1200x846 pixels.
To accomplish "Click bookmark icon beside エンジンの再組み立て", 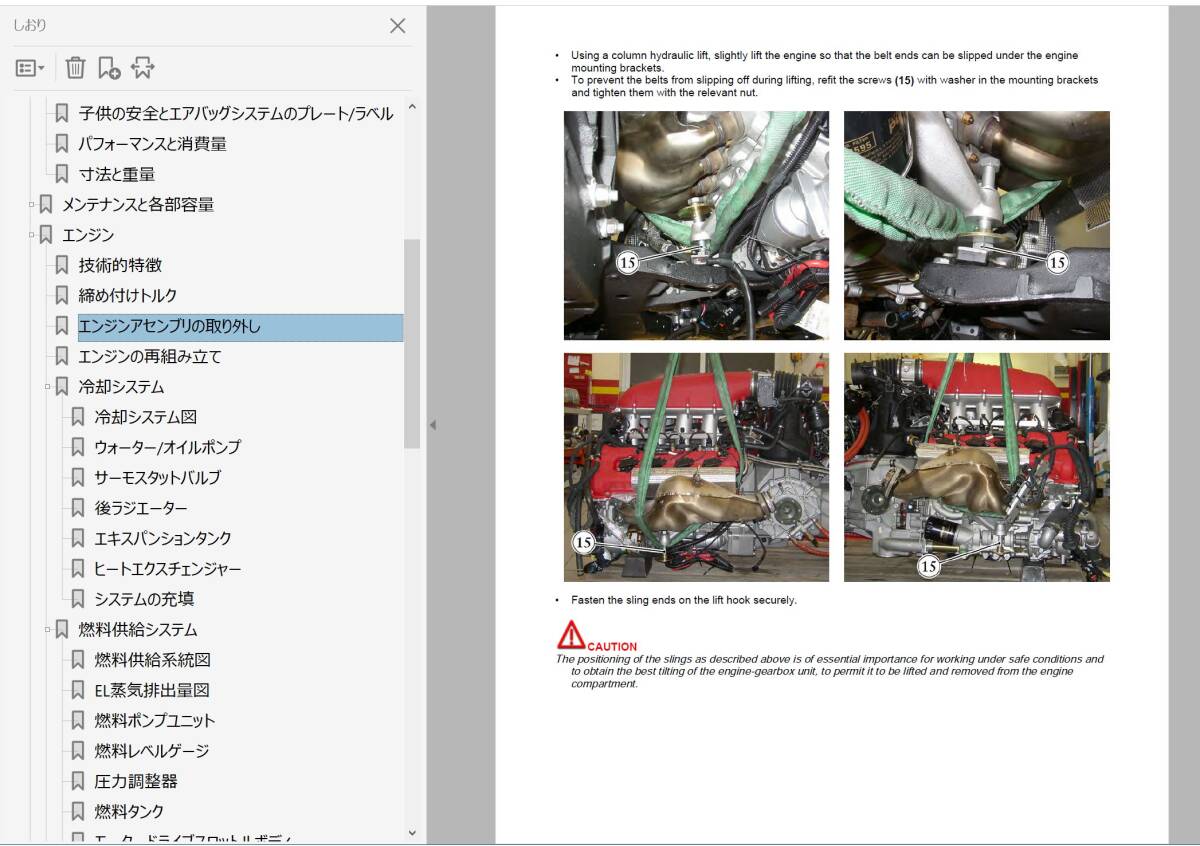I will pos(62,356).
